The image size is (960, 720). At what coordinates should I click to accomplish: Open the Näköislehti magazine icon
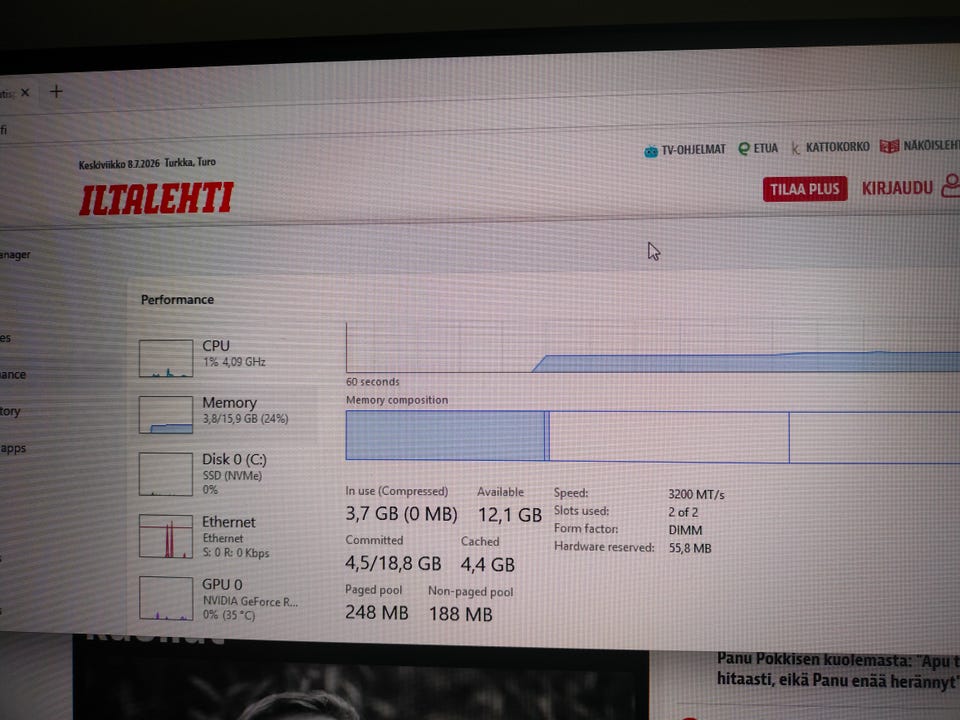(889, 146)
